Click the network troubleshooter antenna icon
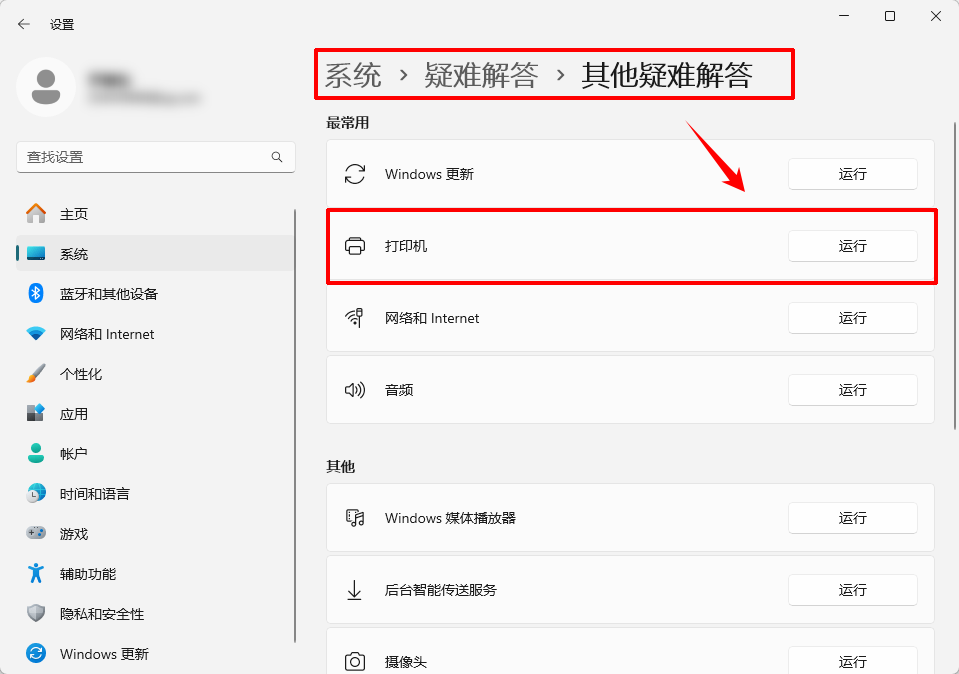Viewport: 959px width, 674px height. pos(355,318)
